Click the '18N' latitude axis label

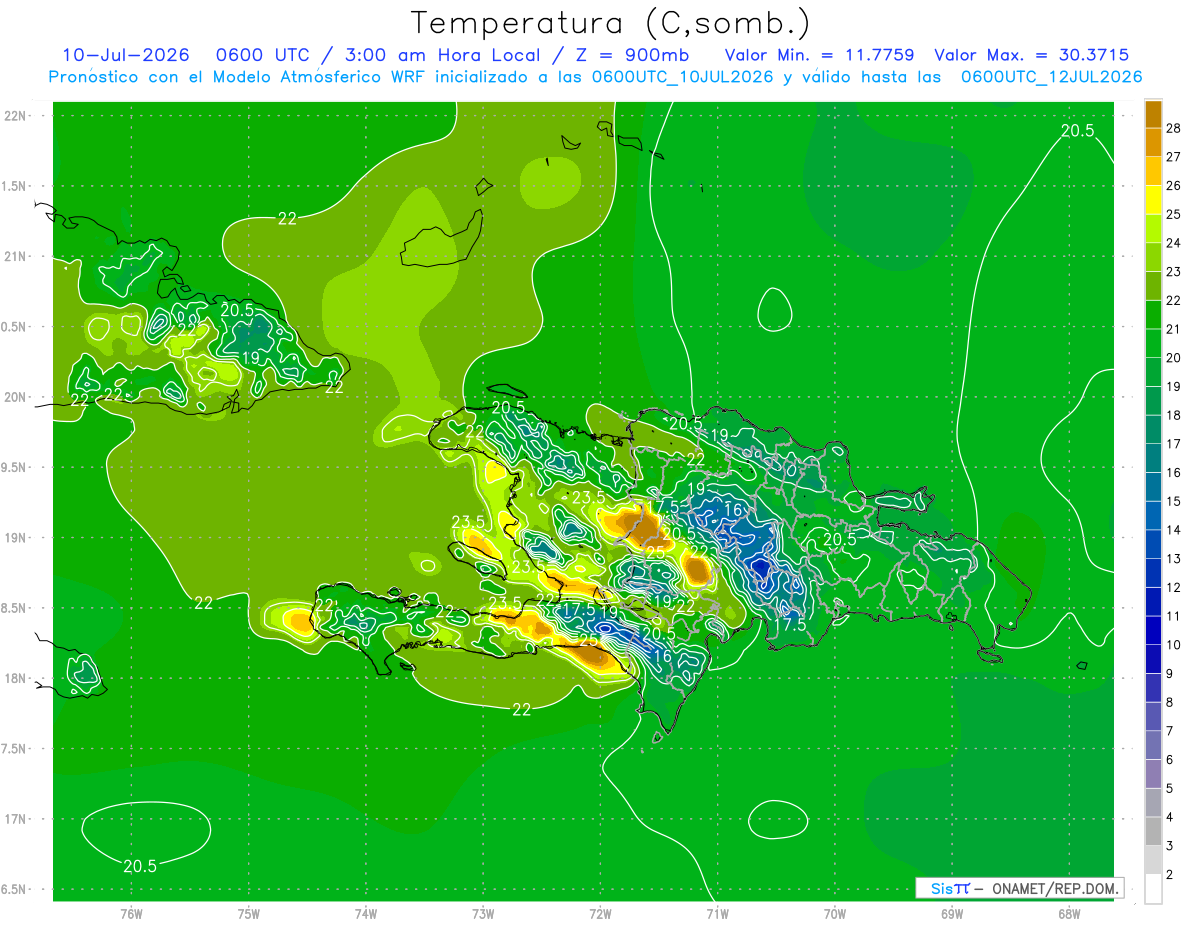coord(15,679)
